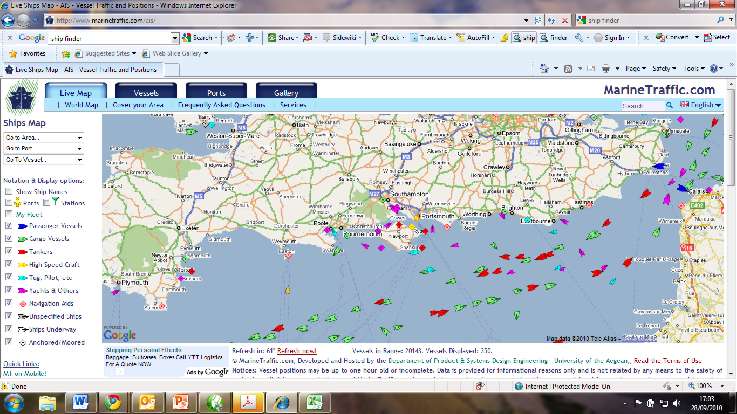Click the MarineTraffic ship logo icon
This screenshot has width=737, height=414.
[x=19, y=95]
